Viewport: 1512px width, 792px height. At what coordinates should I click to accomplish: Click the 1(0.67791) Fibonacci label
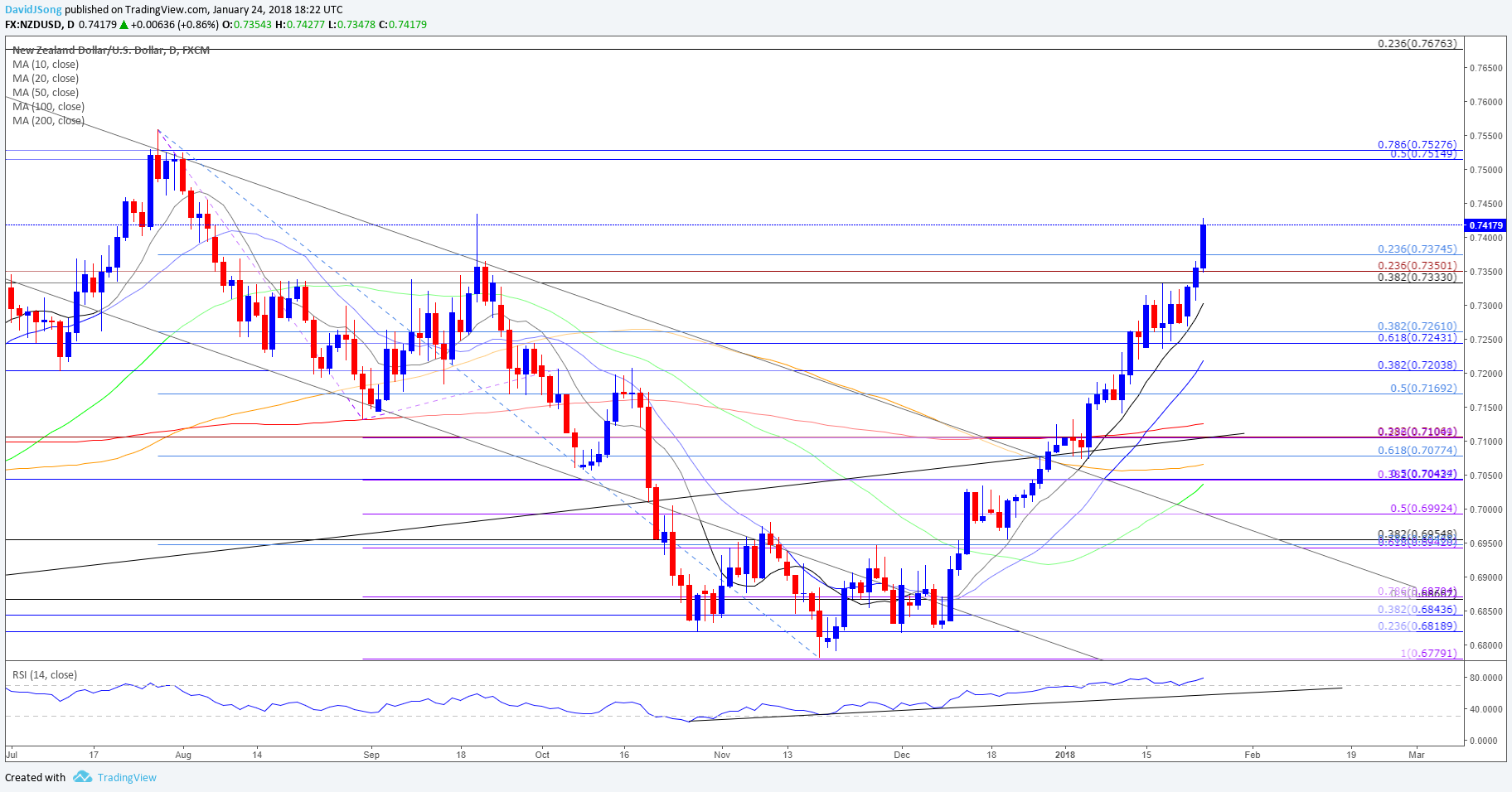[1429, 654]
